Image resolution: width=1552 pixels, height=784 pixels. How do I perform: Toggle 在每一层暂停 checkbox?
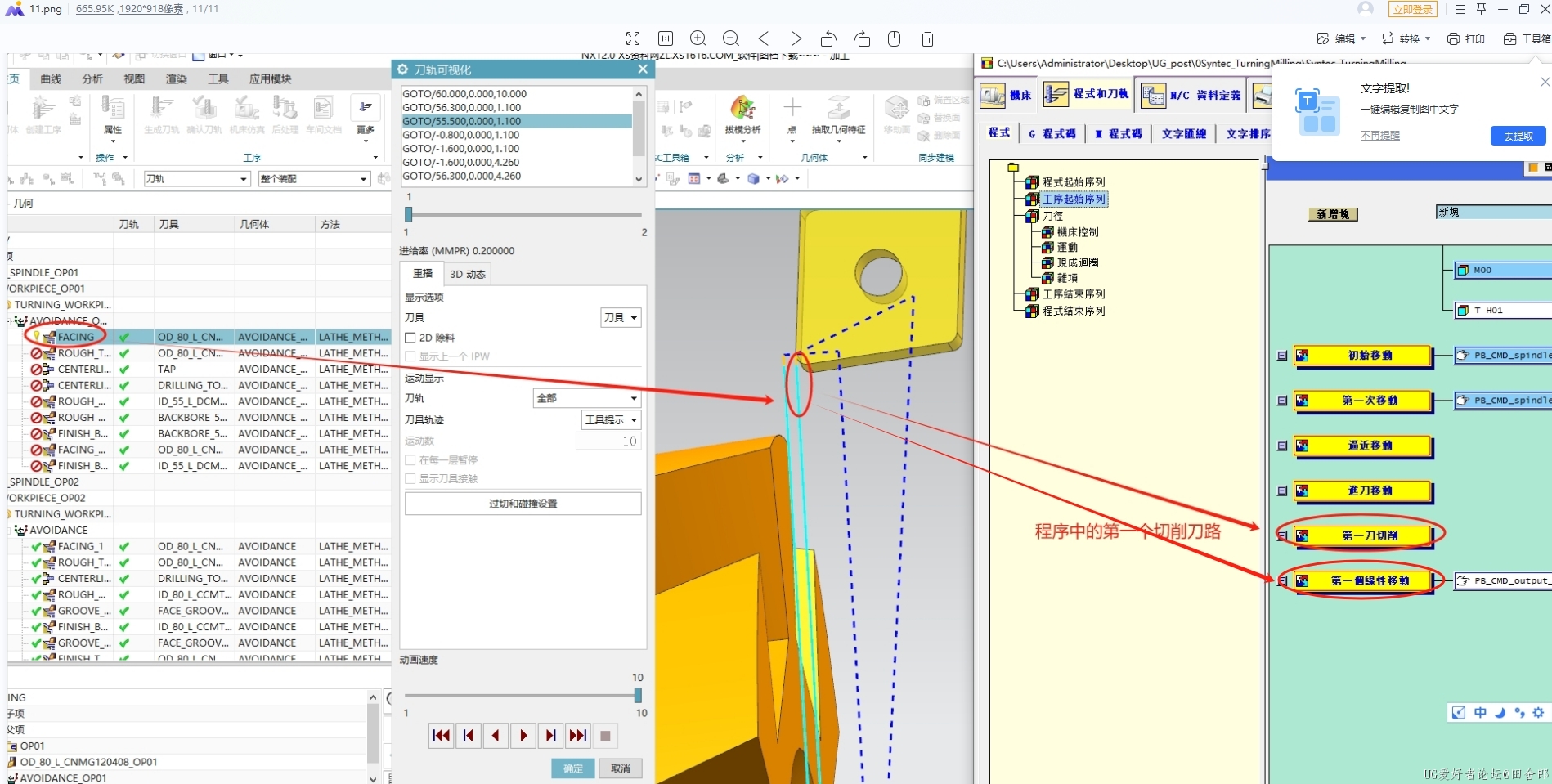[x=410, y=460]
